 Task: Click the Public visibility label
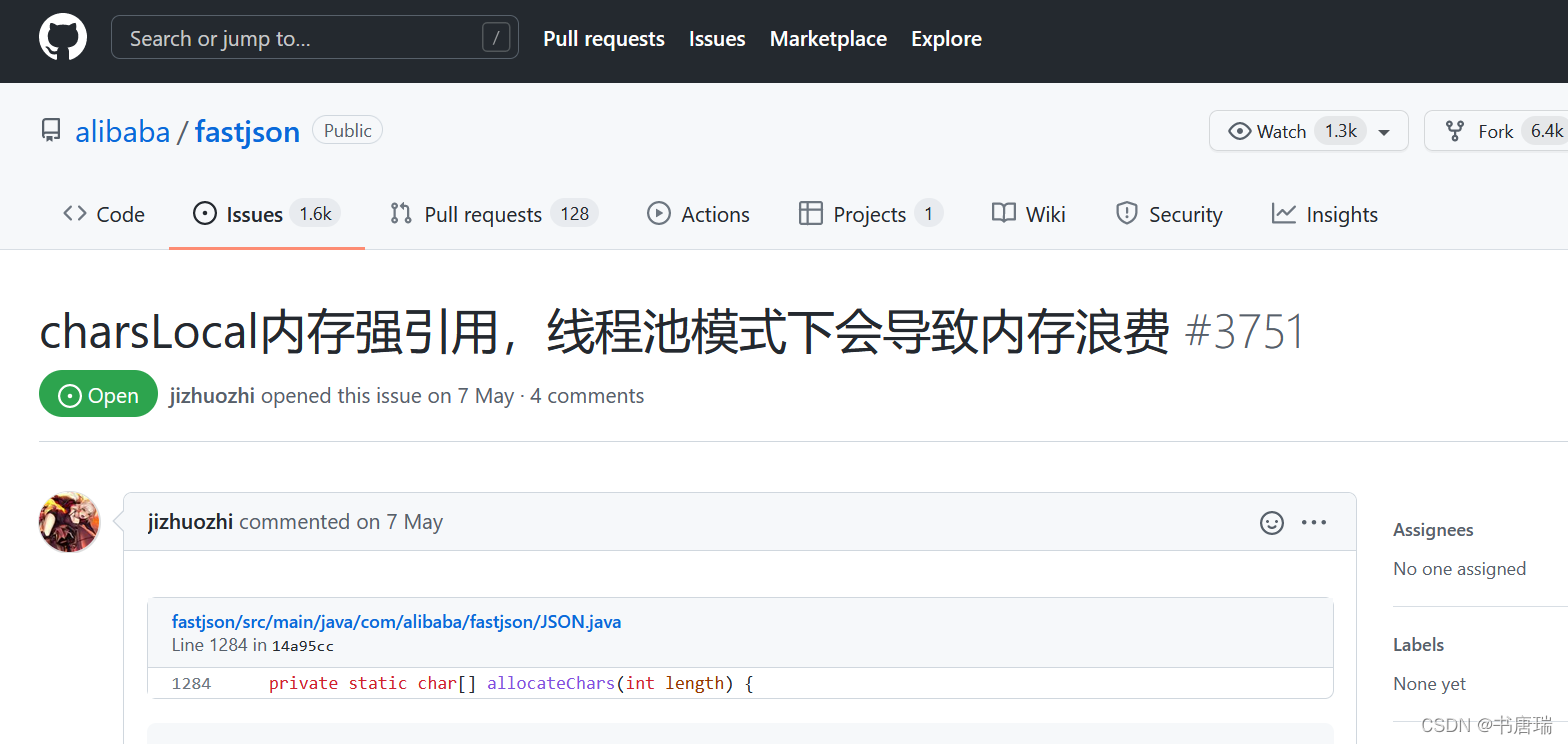[347, 131]
